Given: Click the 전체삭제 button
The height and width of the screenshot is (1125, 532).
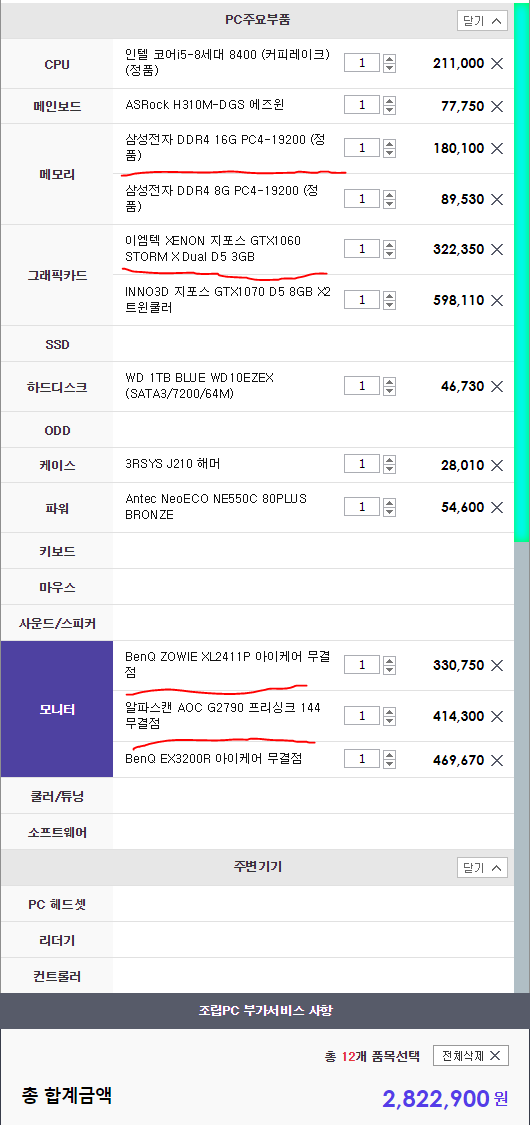Looking at the screenshot, I should [x=471, y=1056].
